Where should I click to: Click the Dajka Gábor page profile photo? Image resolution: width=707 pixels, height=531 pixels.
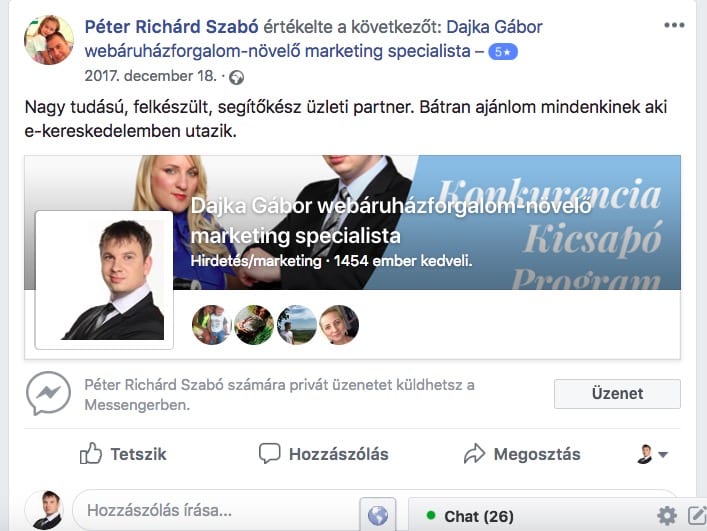(104, 279)
